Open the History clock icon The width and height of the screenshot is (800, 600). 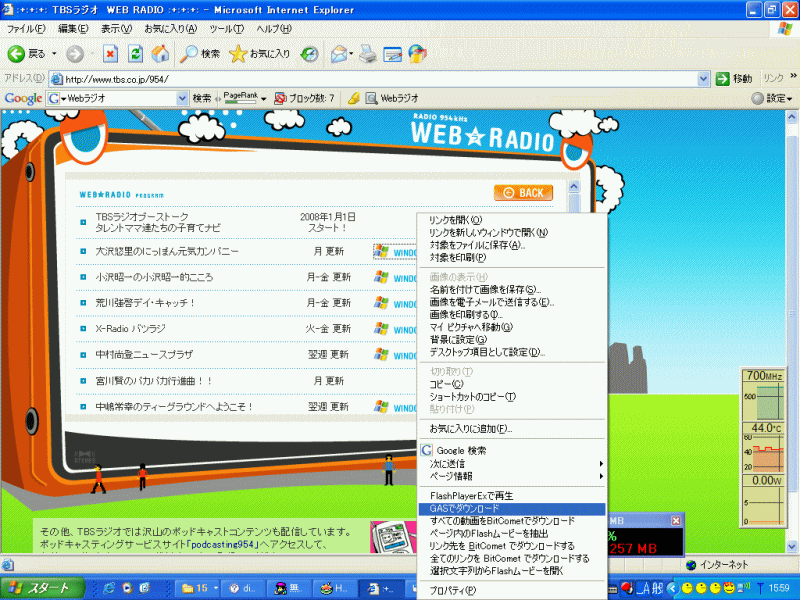tap(309, 54)
